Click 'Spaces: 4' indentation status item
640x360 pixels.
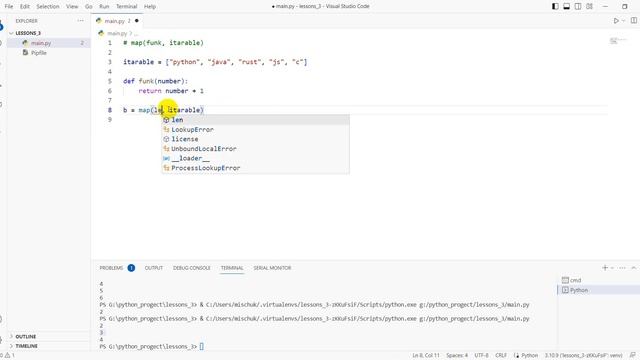457,356
